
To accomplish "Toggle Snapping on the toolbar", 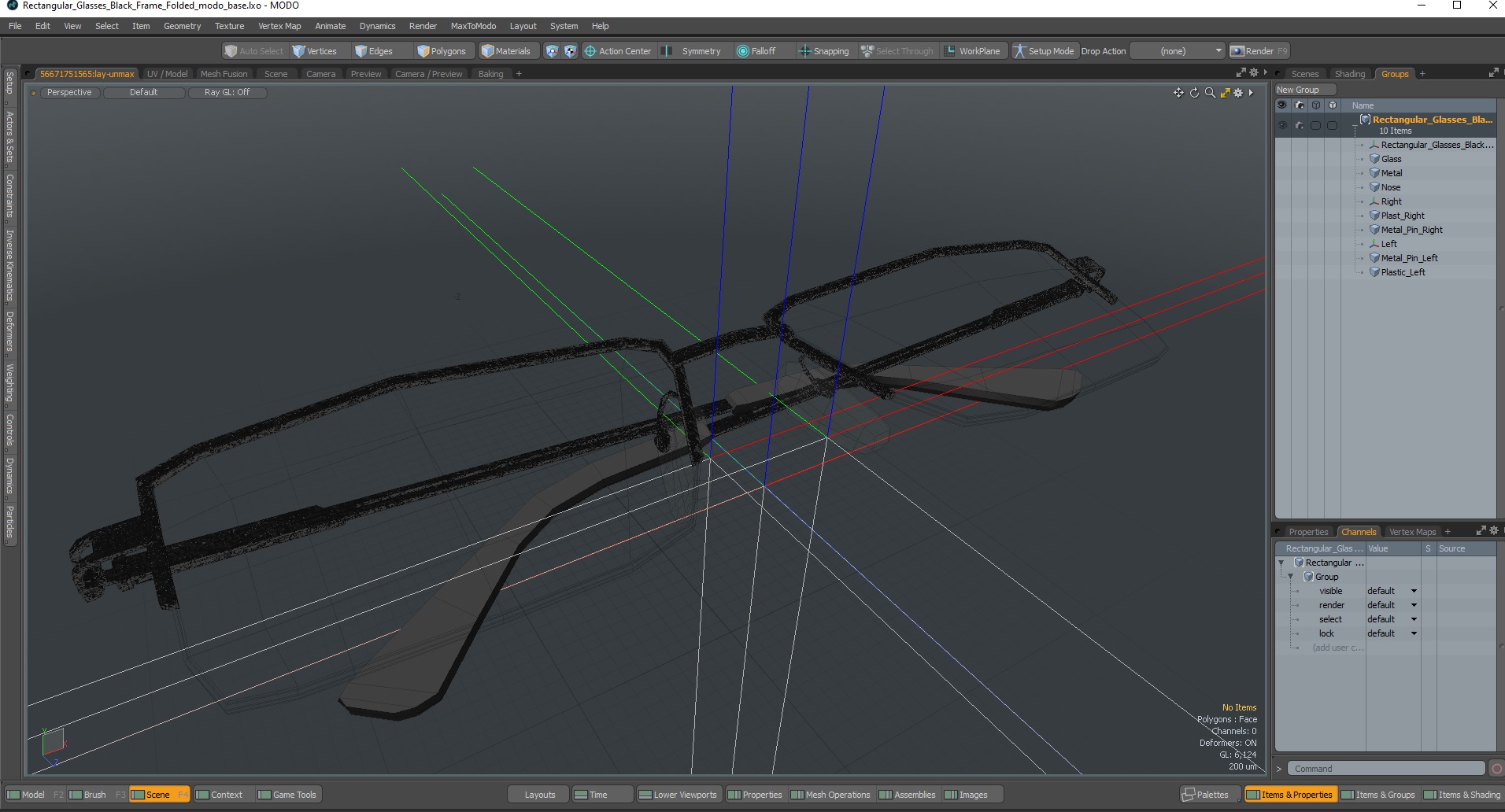I will [x=824, y=51].
